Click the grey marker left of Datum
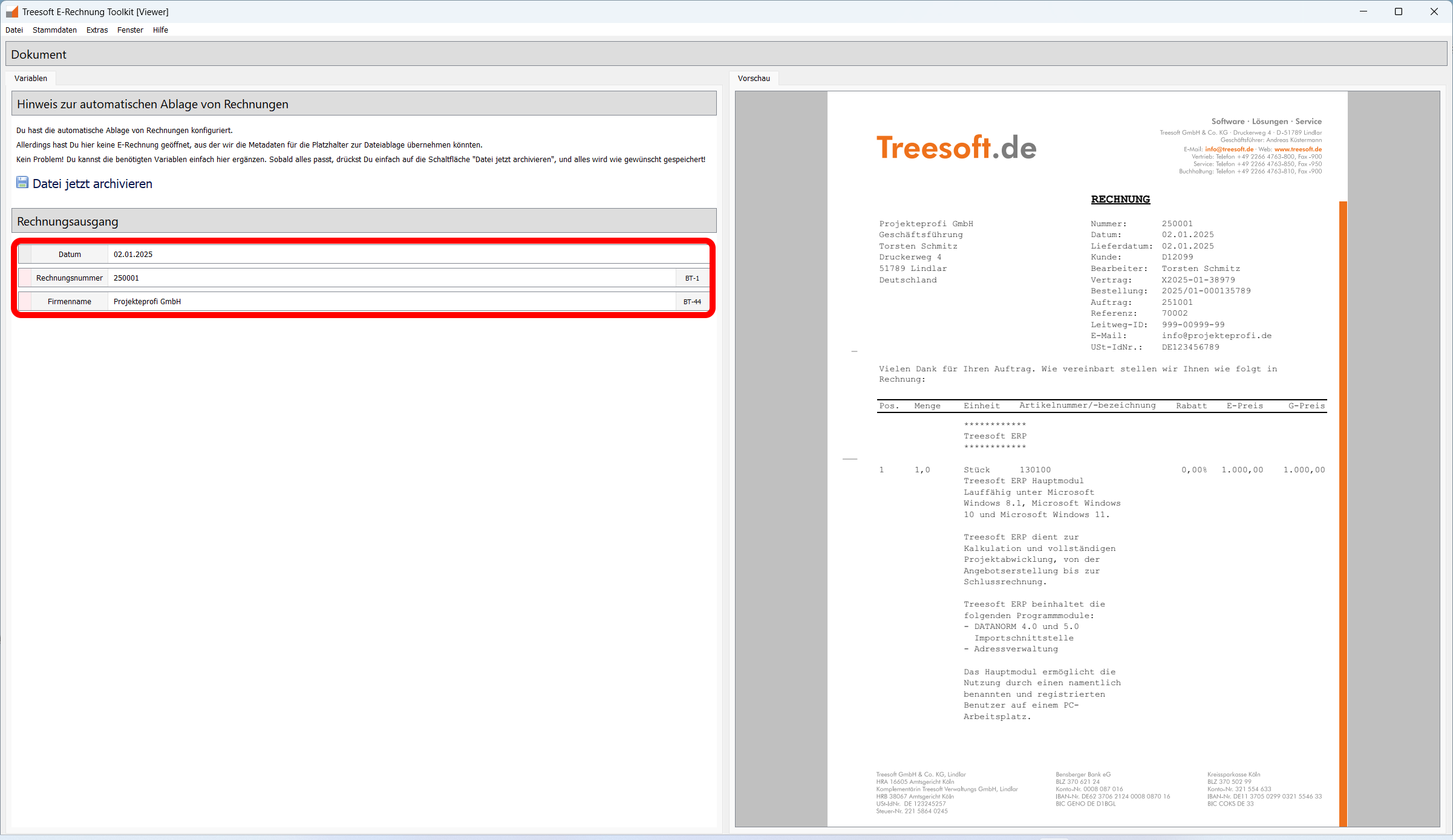1453x840 pixels. click(25, 255)
